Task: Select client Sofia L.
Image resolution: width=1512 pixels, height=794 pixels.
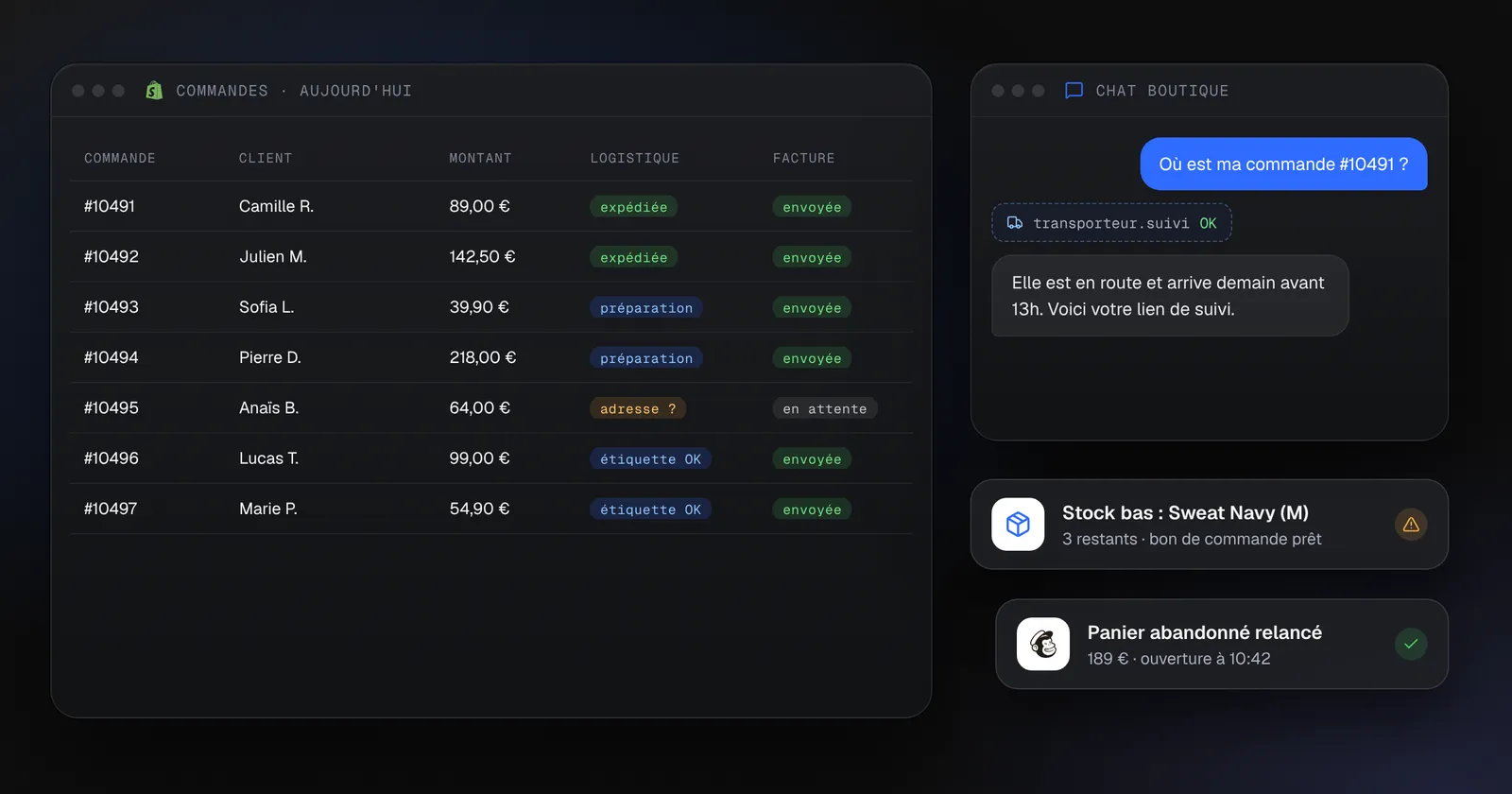Action: pos(266,307)
